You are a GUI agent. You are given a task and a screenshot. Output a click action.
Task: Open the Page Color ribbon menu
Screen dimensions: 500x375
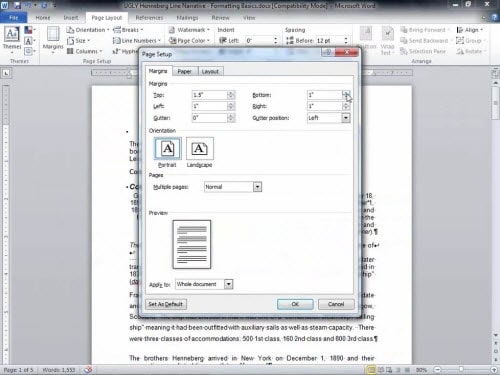click(x=189, y=41)
